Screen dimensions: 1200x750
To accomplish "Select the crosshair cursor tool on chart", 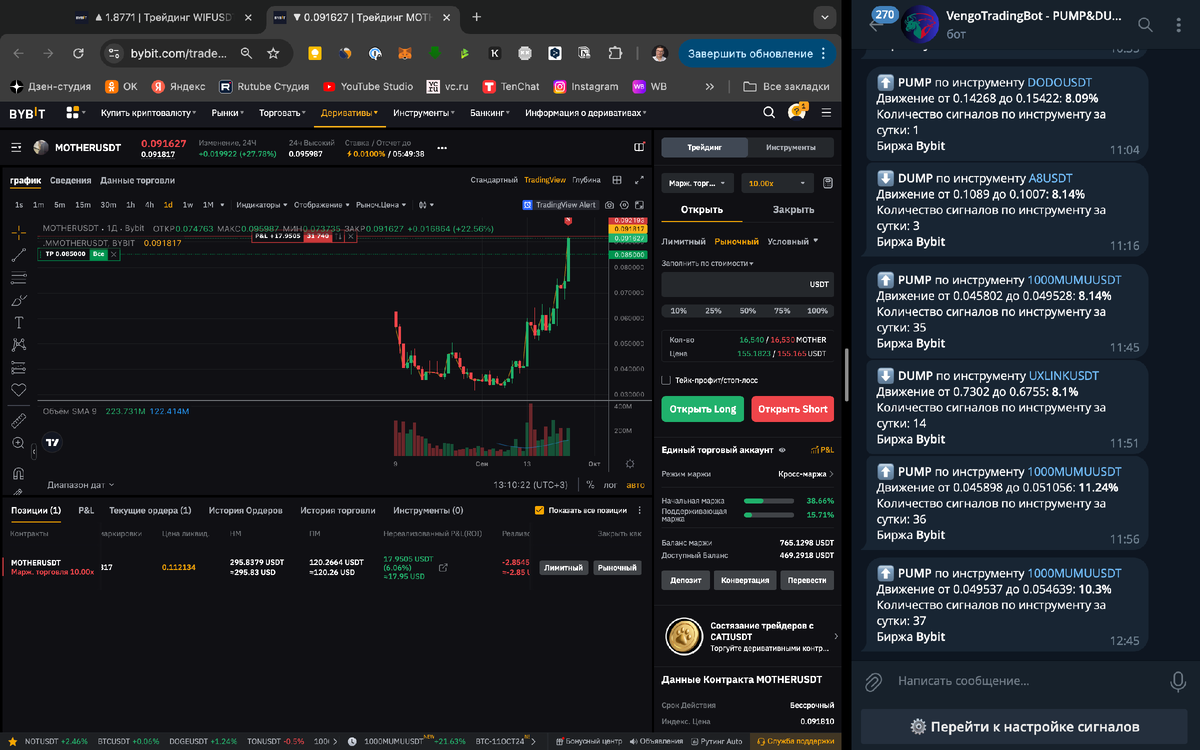I will tap(19, 232).
